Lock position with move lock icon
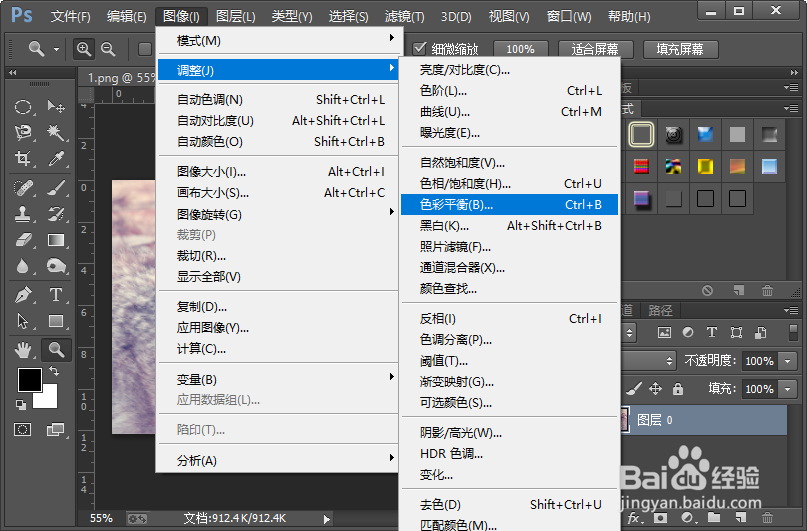 655,388
